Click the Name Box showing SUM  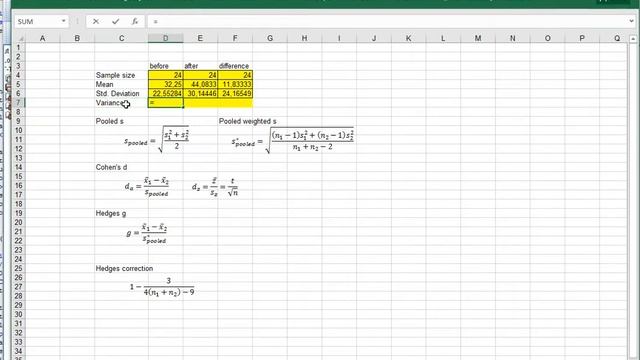click(x=38, y=21)
